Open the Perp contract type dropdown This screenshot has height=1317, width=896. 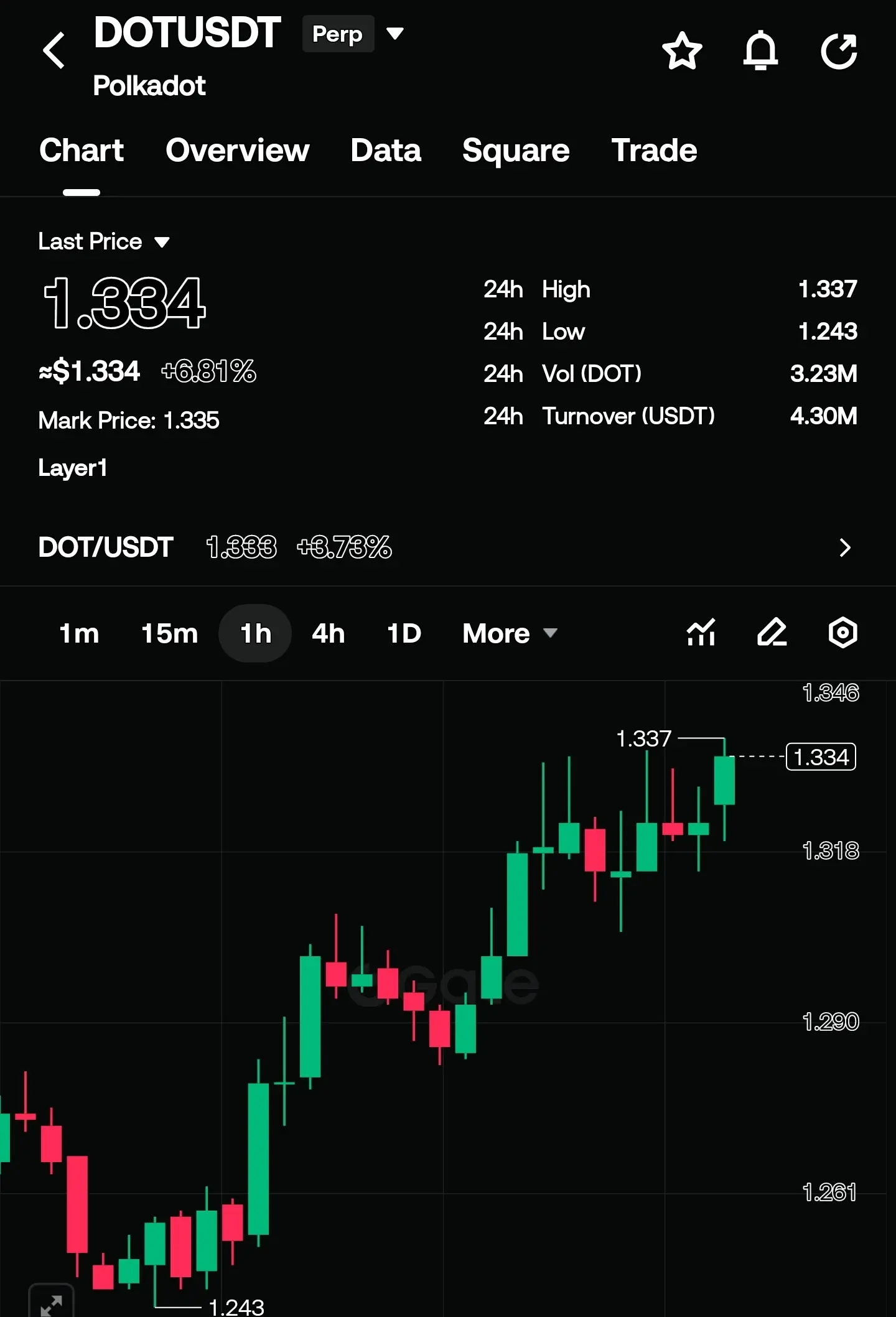click(353, 34)
